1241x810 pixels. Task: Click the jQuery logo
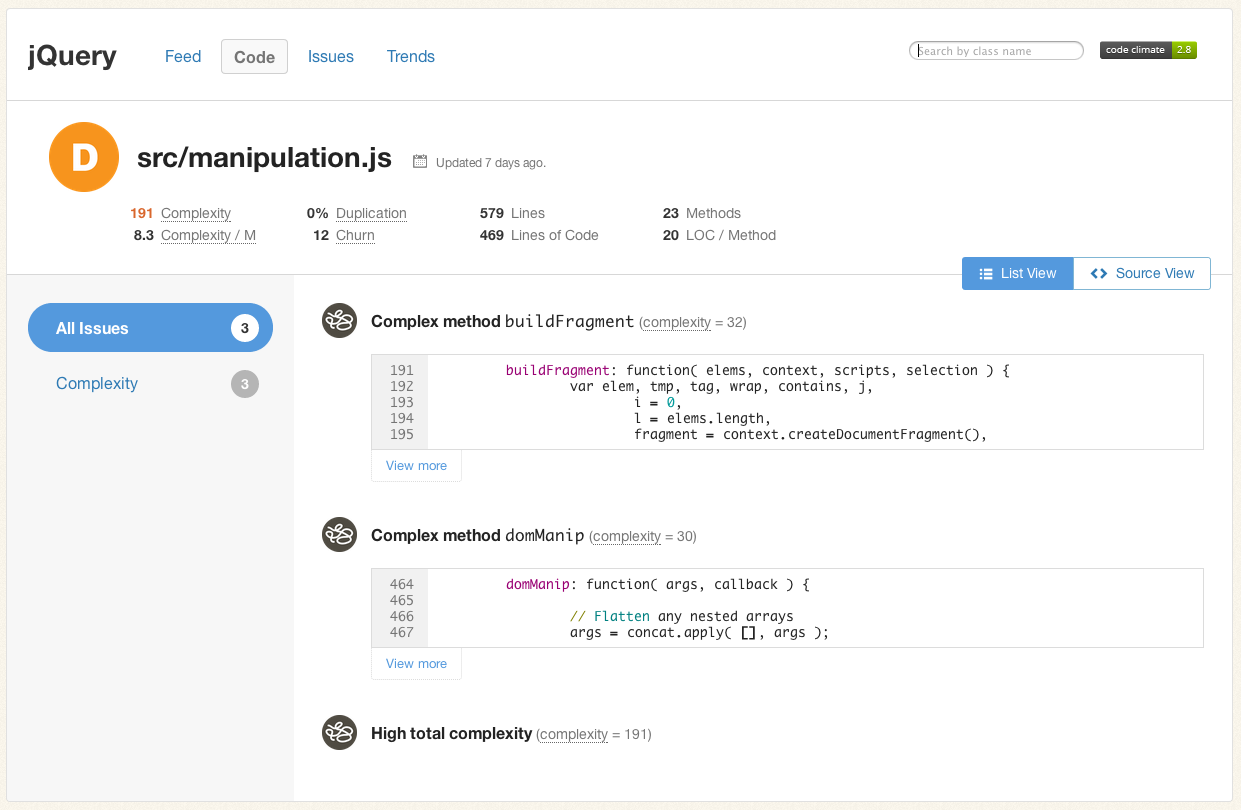pyautogui.click(x=71, y=56)
